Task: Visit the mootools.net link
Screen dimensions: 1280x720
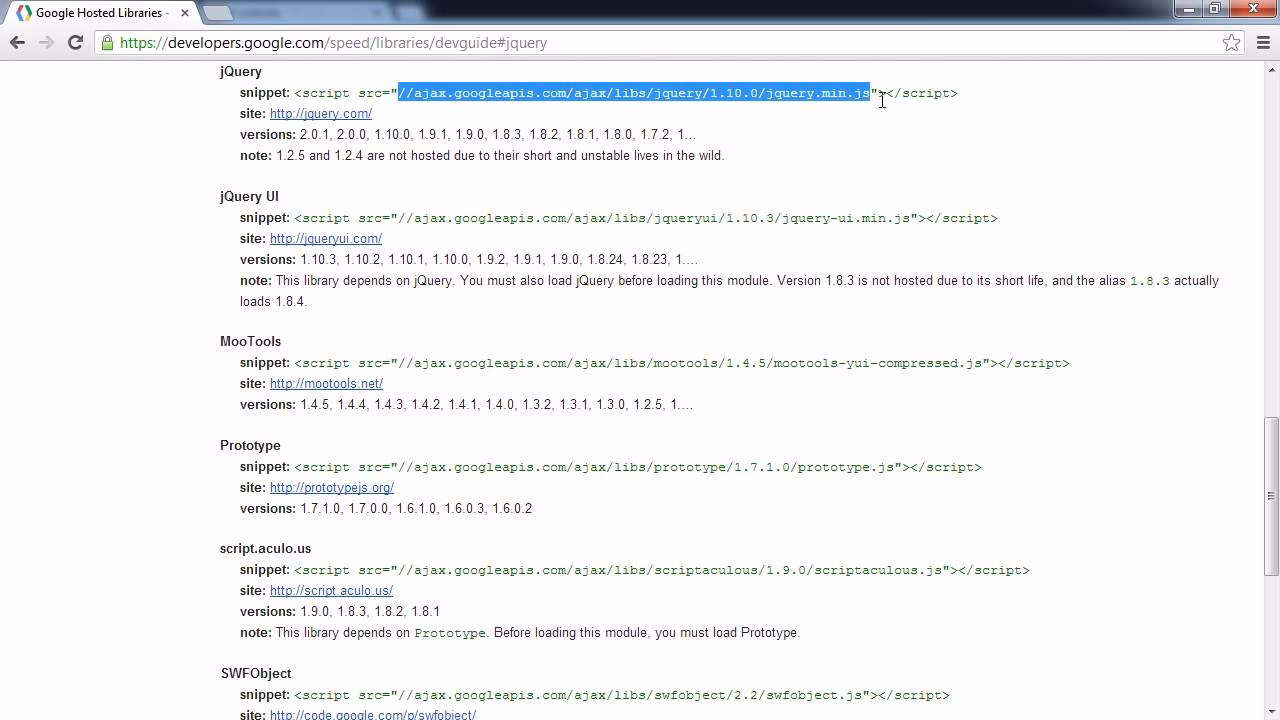Action: click(326, 384)
